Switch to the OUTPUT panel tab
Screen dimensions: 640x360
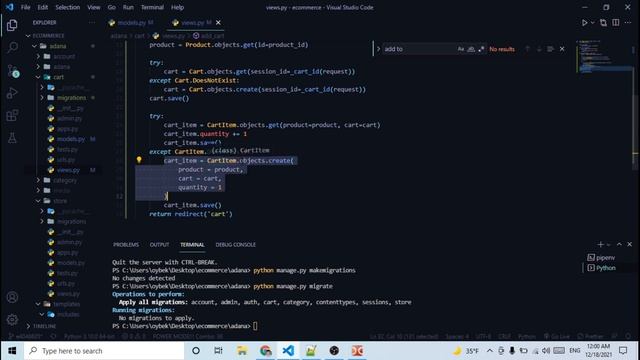tap(159, 244)
